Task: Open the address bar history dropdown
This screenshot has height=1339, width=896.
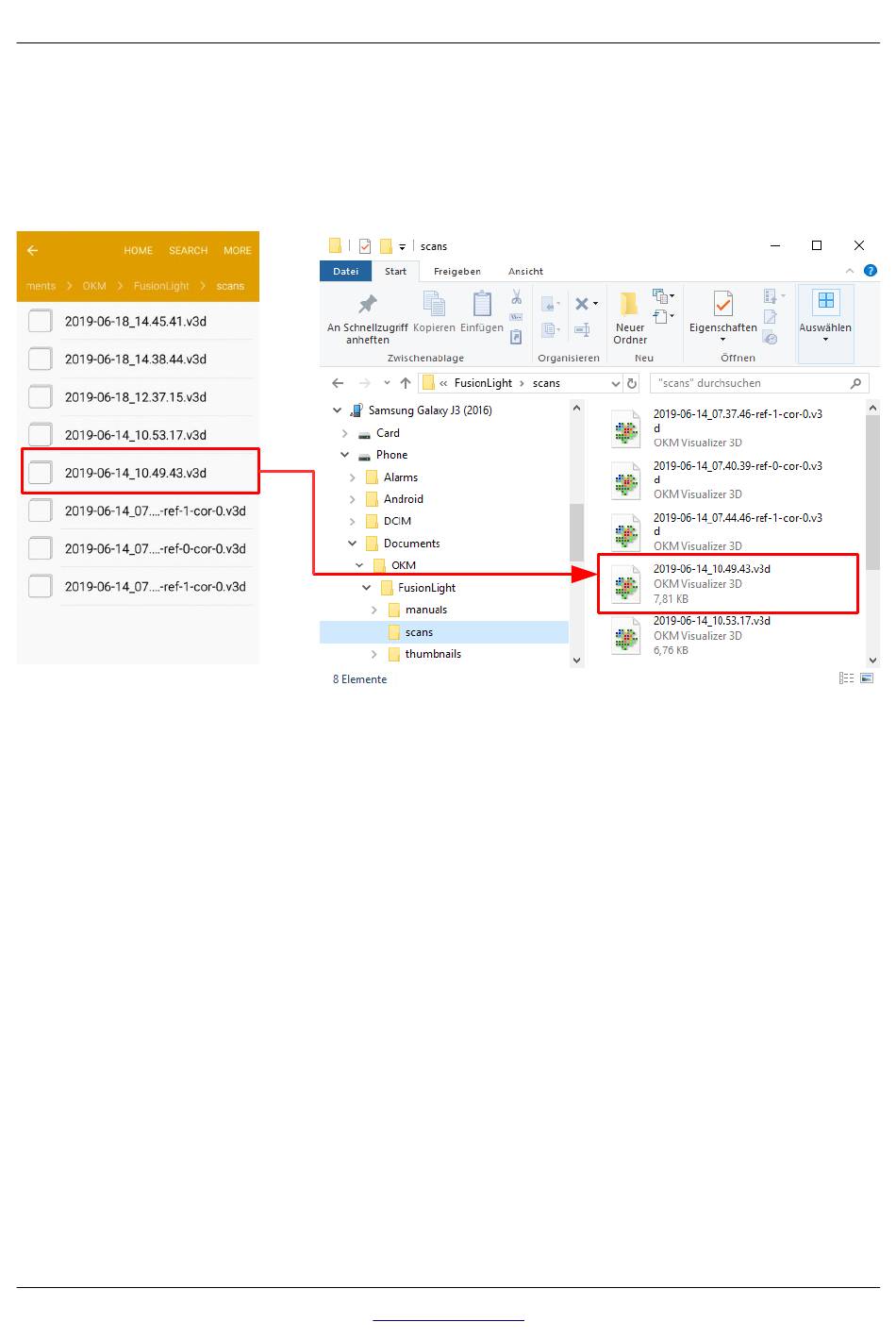Action: [x=616, y=383]
